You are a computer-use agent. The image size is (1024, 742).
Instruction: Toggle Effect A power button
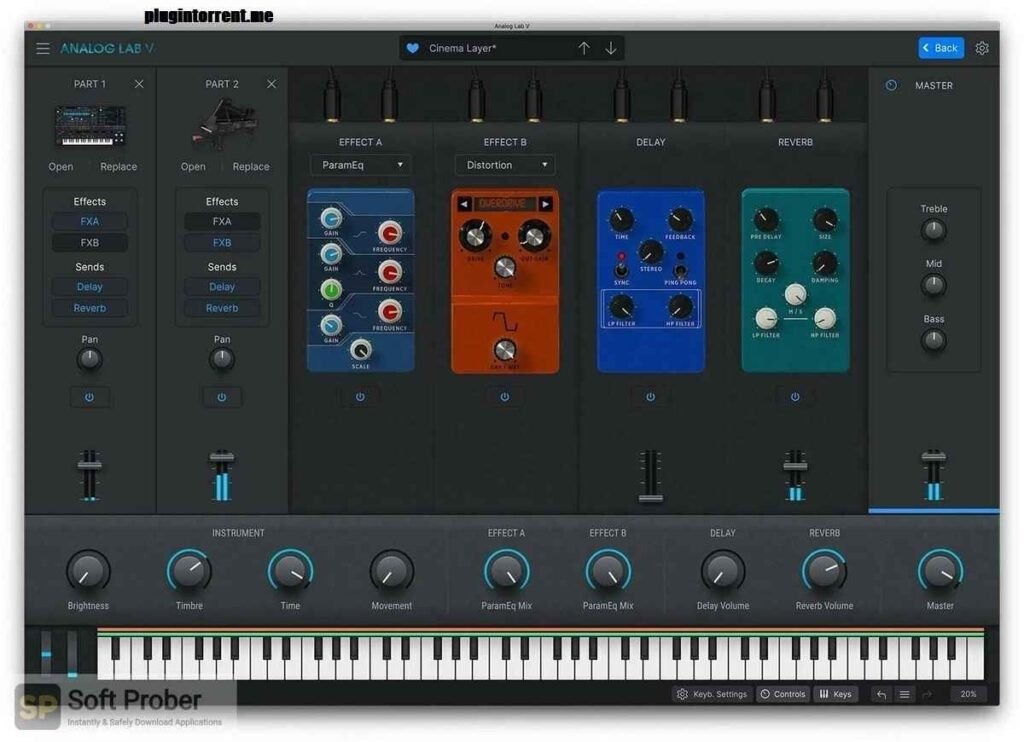[x=360, y=396]
